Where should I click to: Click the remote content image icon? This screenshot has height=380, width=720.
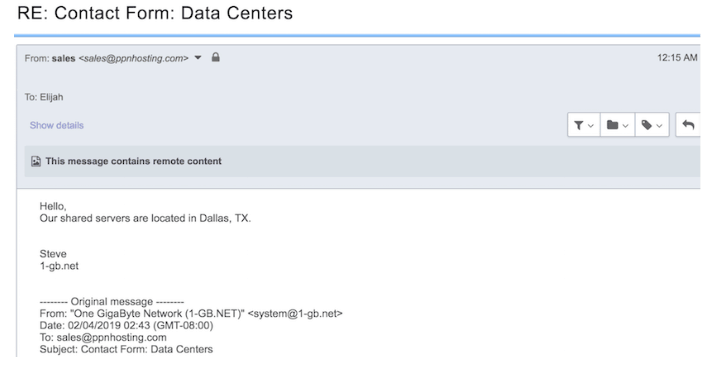click(x=36, y=162)
